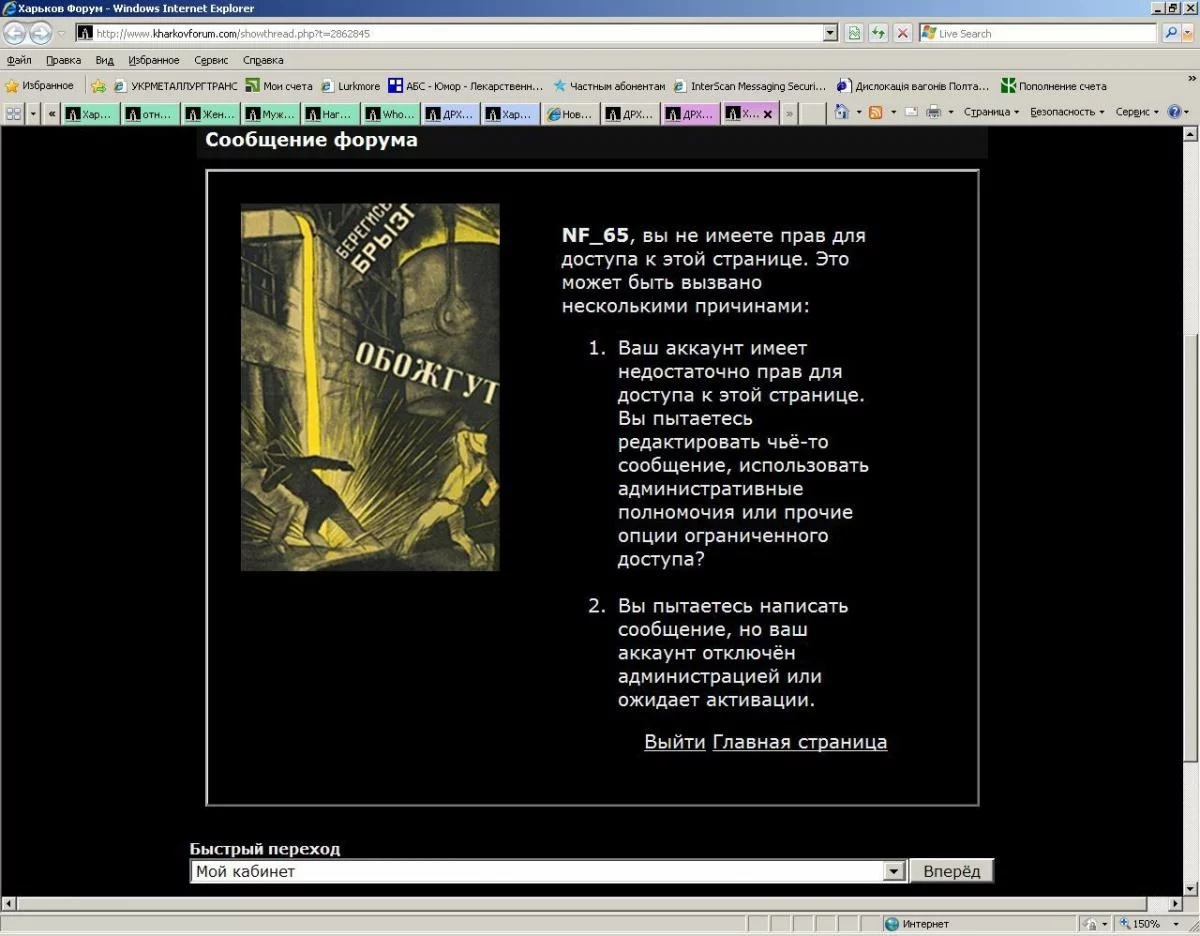The width and height of the screenshot is (1200, 936).
Task: Close the active tab with its X
Action: pyautogui.click(x=768, y=114)
